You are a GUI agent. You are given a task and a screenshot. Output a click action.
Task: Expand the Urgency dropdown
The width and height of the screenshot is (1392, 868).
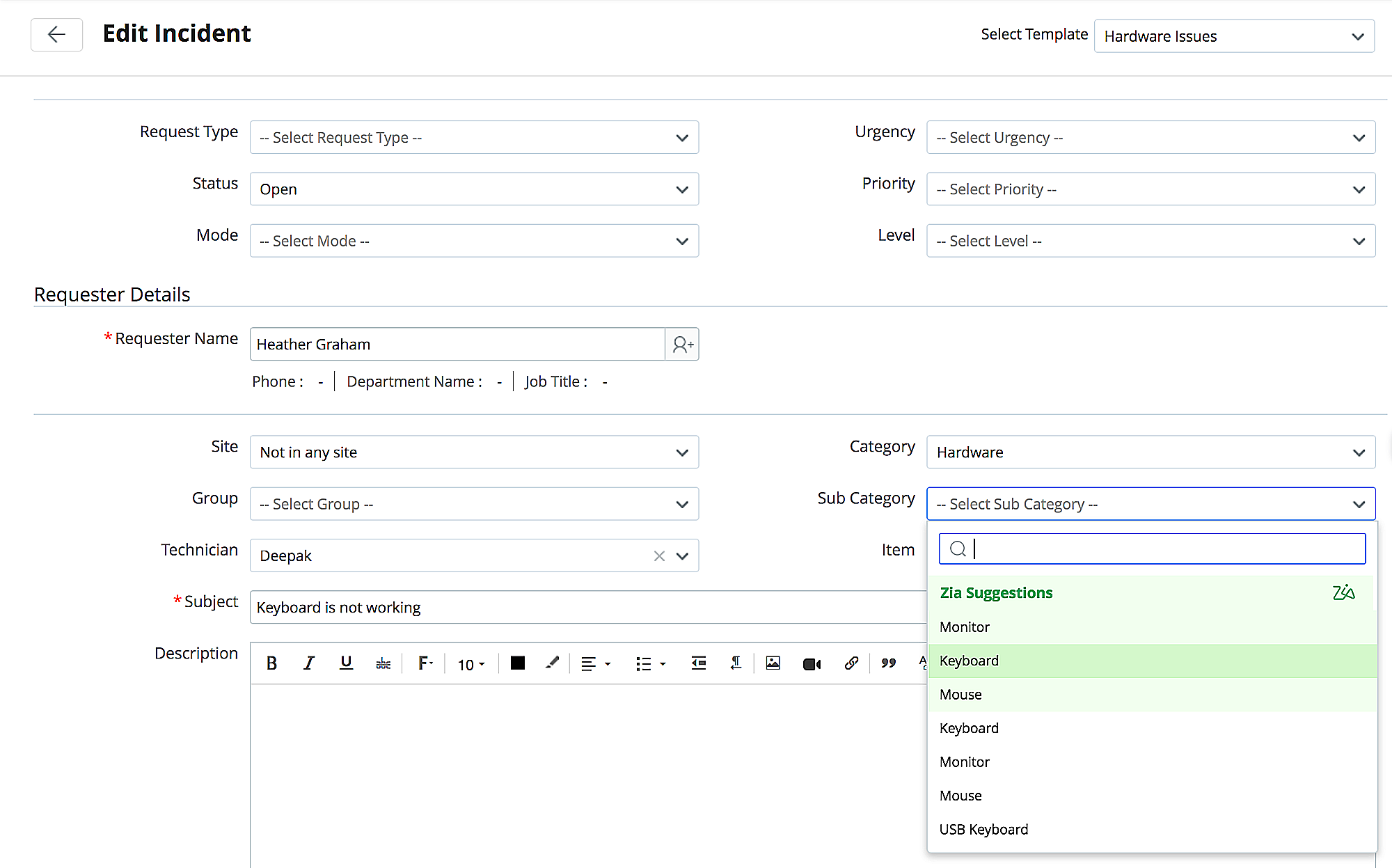click(x=1150, y=138)
